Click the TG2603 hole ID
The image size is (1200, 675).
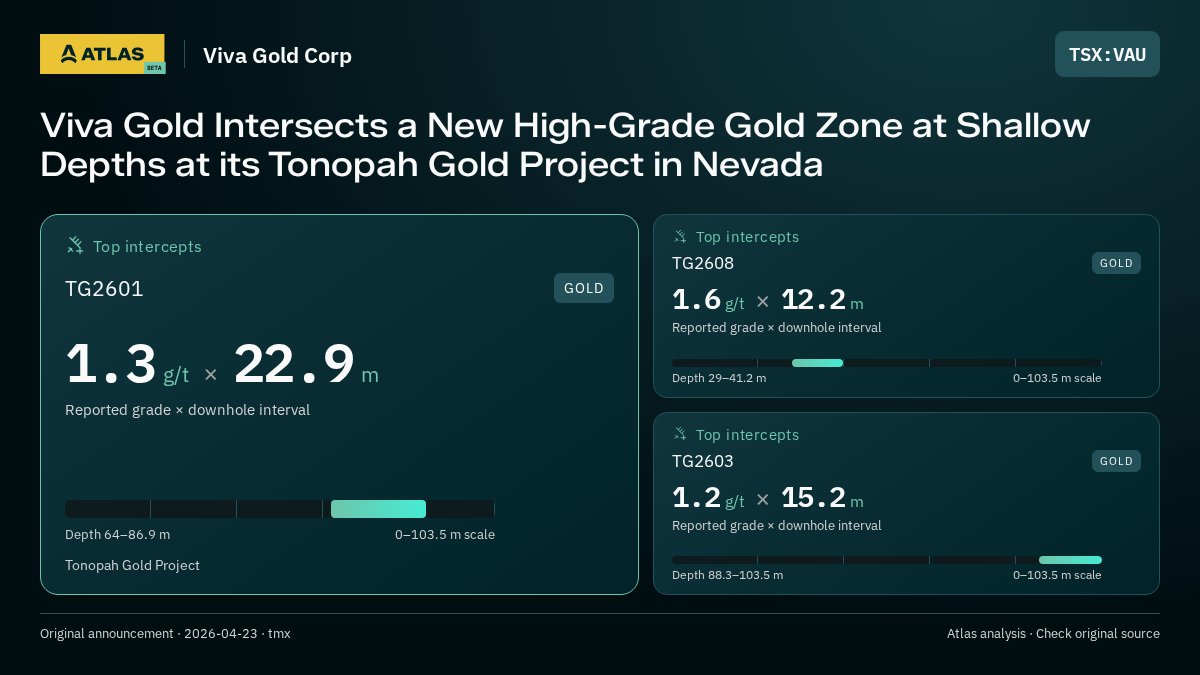click(x=703, y=461)
